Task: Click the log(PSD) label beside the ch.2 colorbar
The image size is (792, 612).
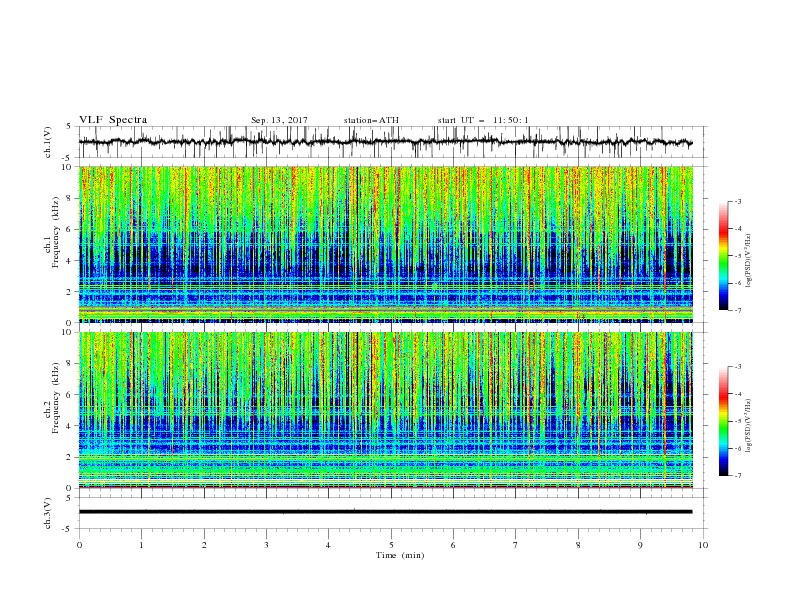Action: [x=748, y=425]
